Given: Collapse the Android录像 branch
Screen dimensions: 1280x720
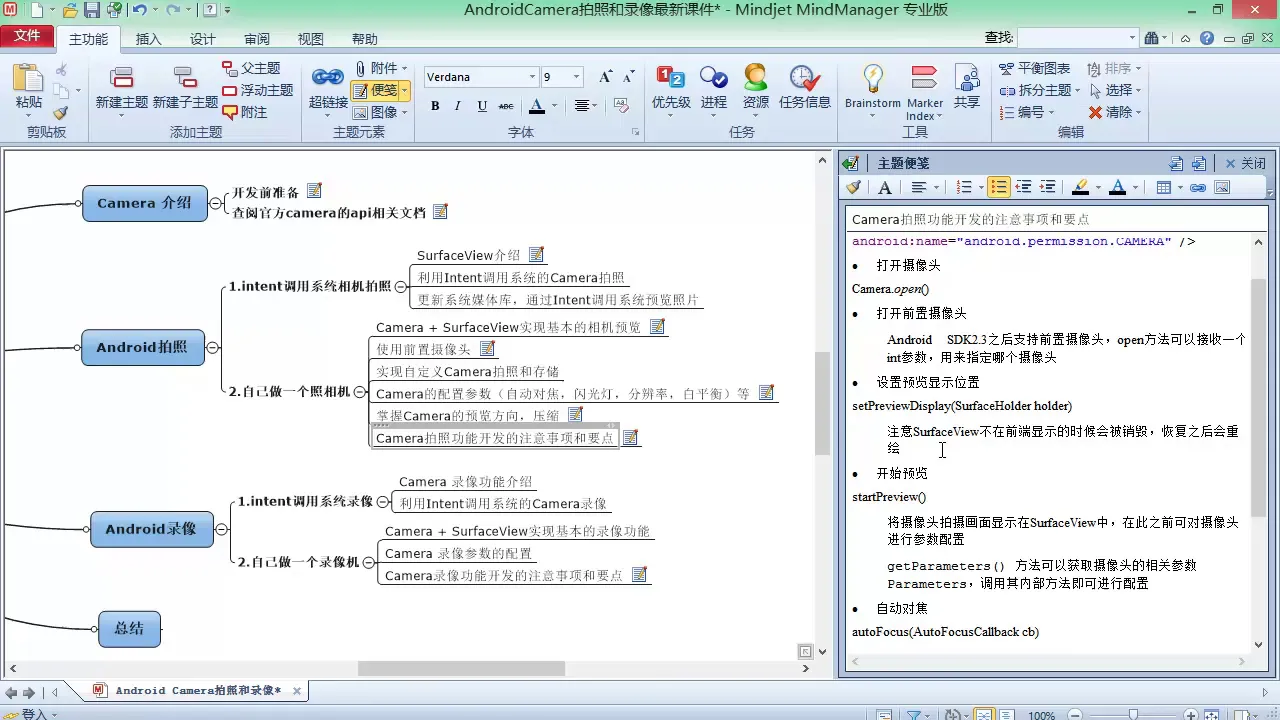Looking at the screenshot, I should pyautogui.click(x=221, y=529).
